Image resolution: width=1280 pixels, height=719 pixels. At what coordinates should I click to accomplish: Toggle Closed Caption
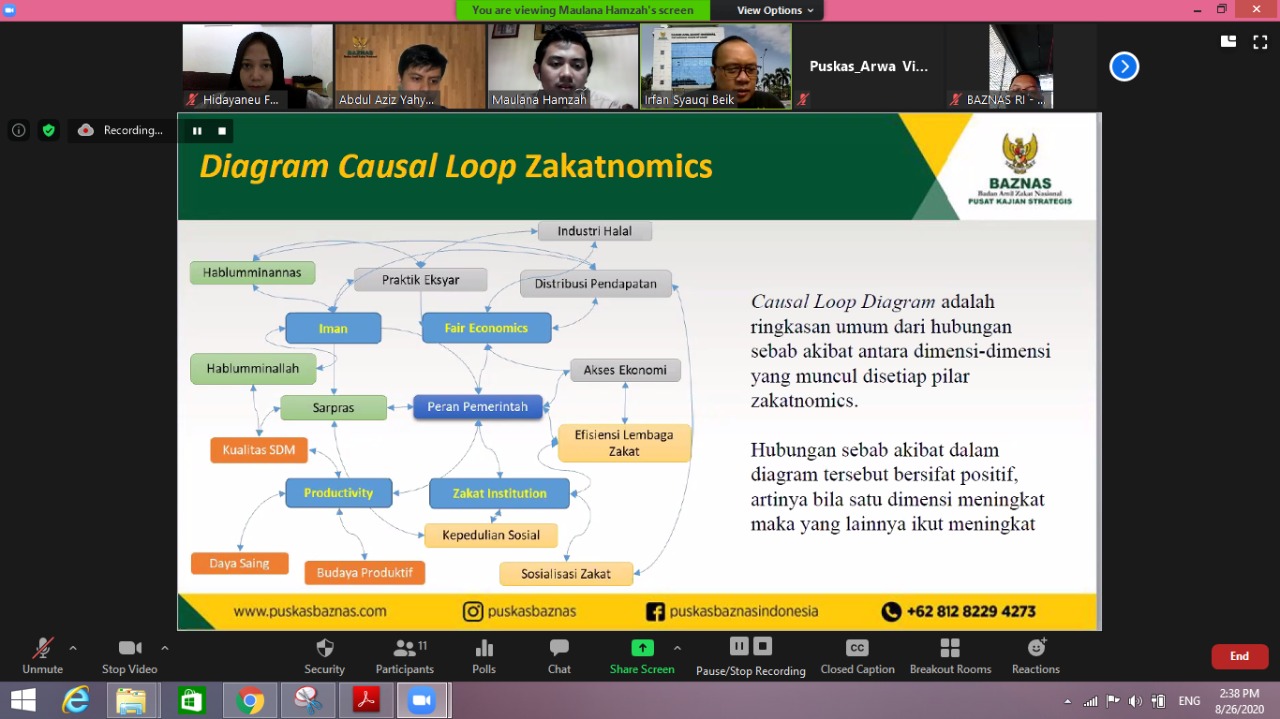857,656
